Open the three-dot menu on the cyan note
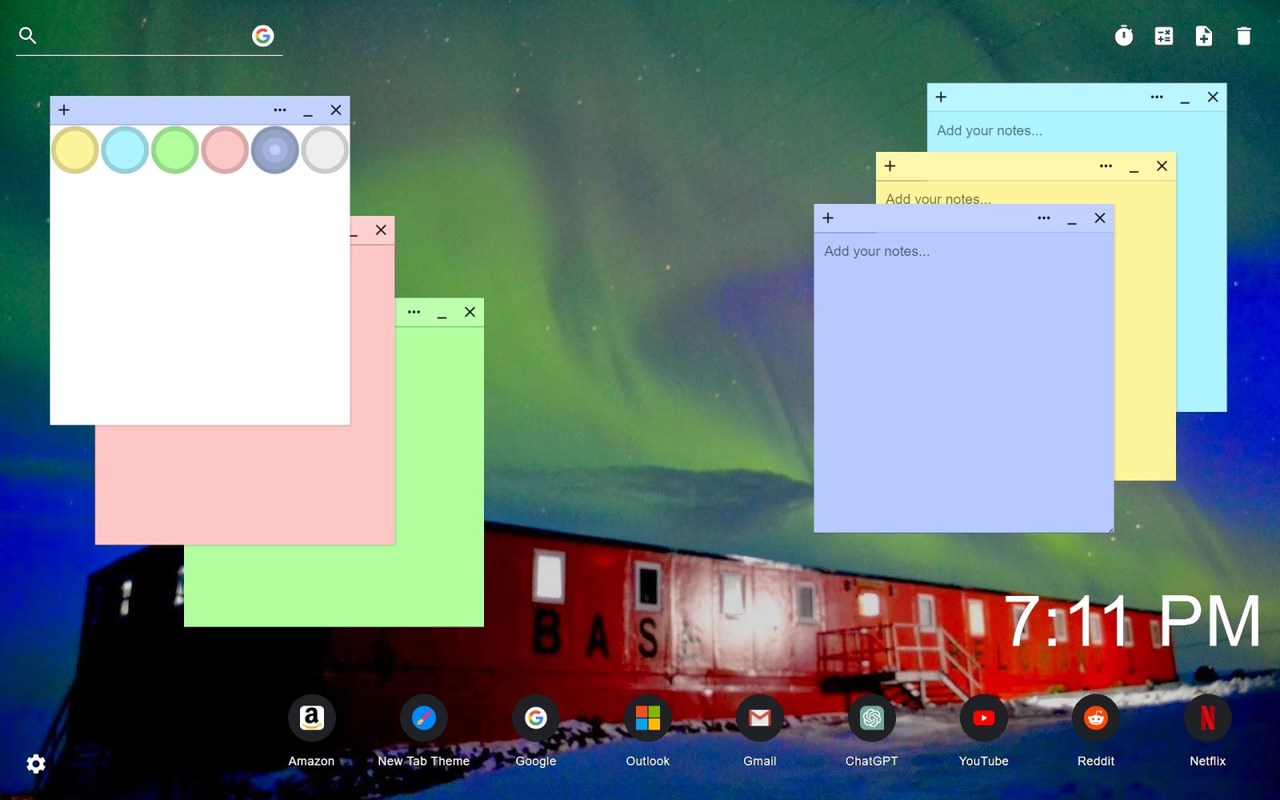 coord(1157,97)
